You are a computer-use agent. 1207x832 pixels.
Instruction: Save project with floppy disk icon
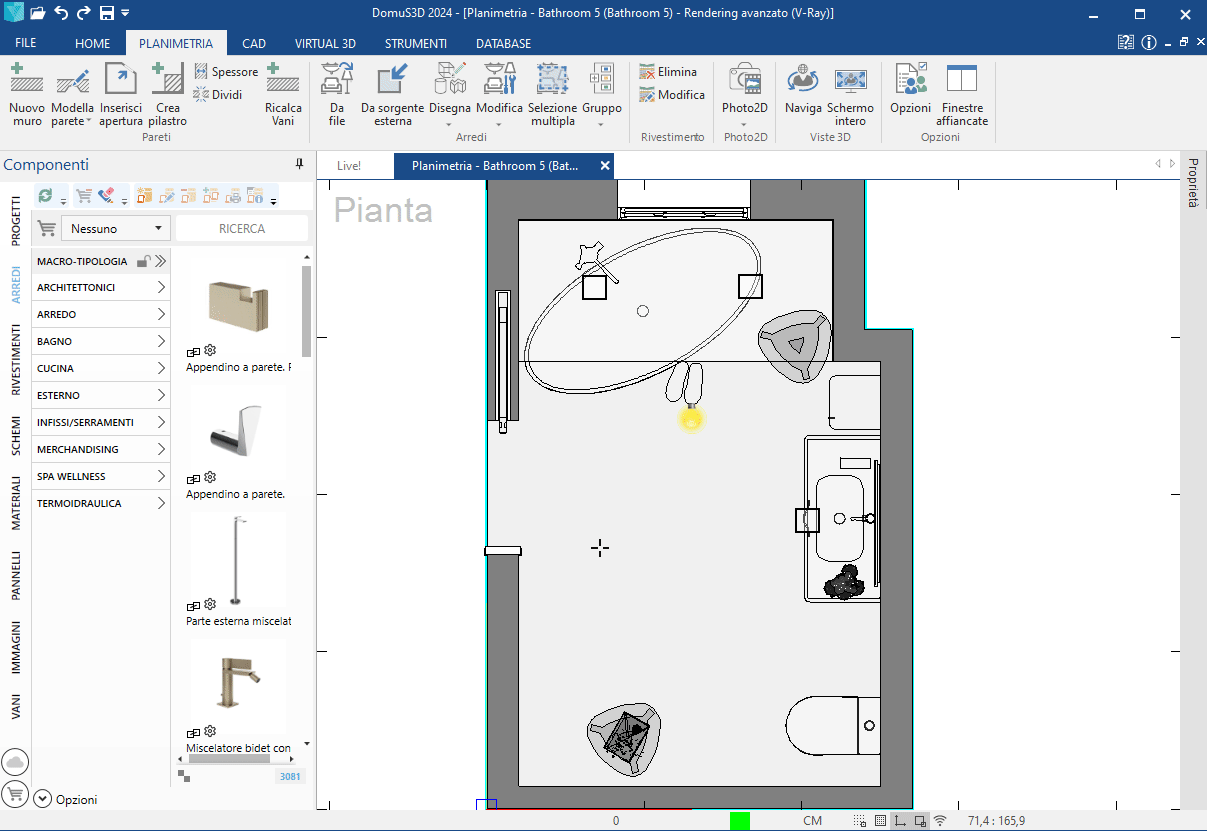[107, 13]
